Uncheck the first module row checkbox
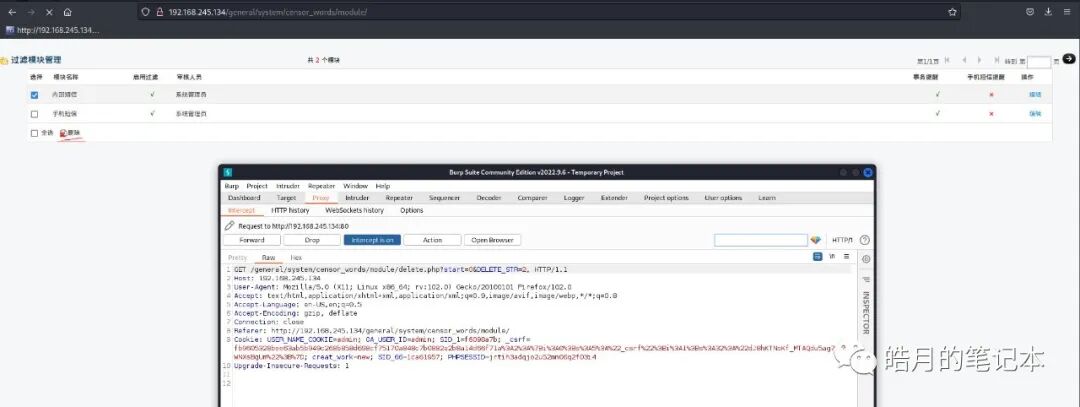The height and width of the screenshot is (407, 1080). click(34, 95)
